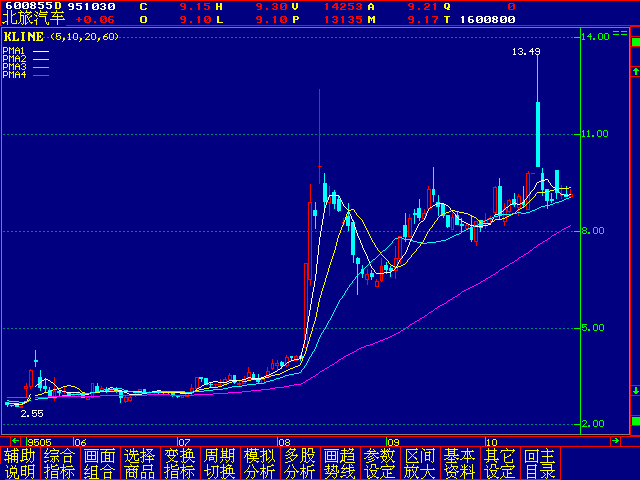Open 其它设定 other settings
The height and width of the screenshot is (480, 640).
tap(500, 463)
